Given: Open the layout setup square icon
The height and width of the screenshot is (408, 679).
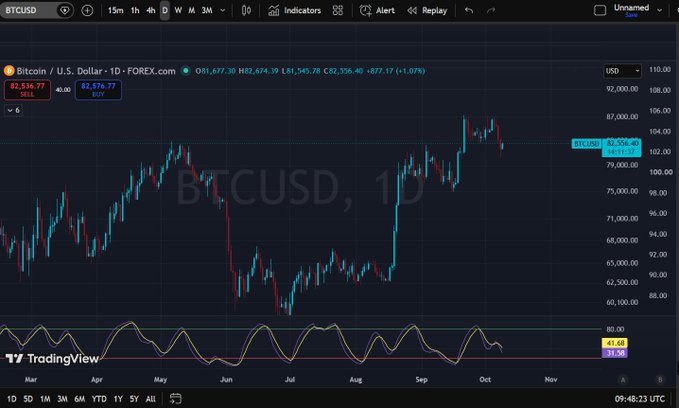Looking at the screenshot, I should pos(600,10).
